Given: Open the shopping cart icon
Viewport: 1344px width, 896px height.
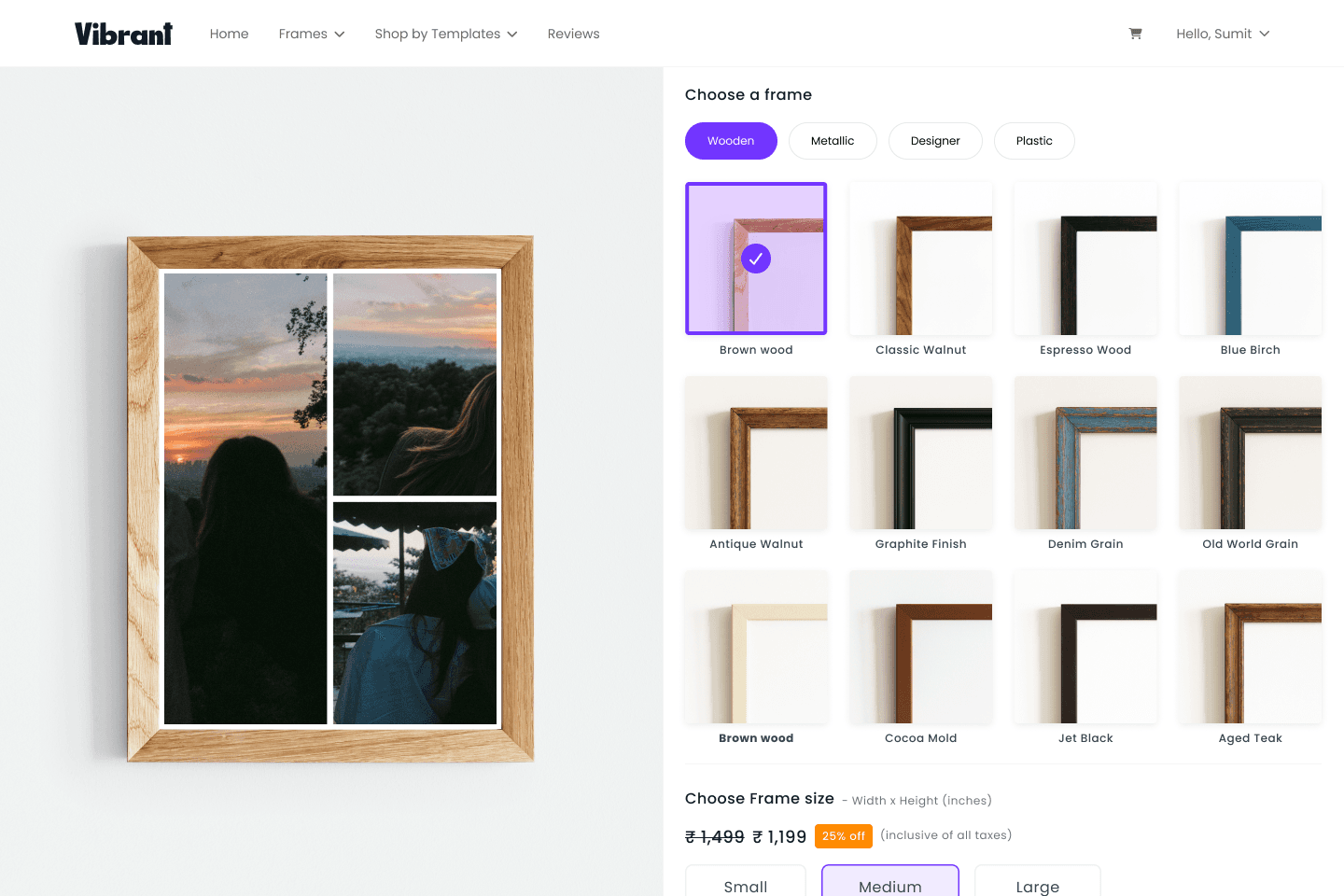Looking at the screenshot, I should click(1135, 34).
